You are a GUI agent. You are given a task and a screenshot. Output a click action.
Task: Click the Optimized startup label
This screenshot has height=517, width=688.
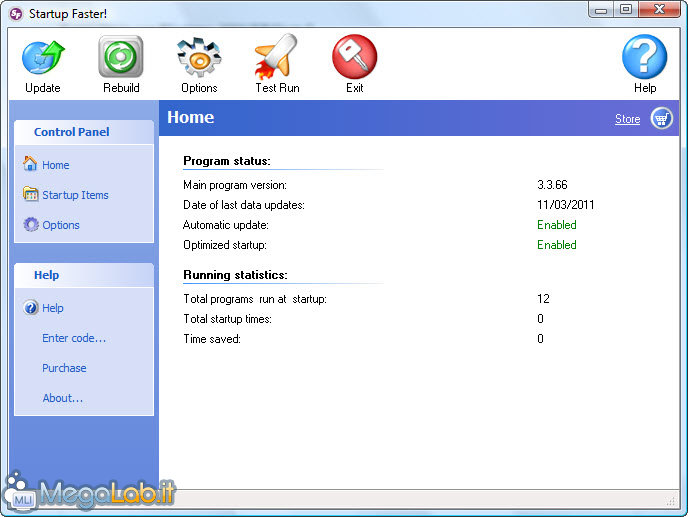(225, 245)
